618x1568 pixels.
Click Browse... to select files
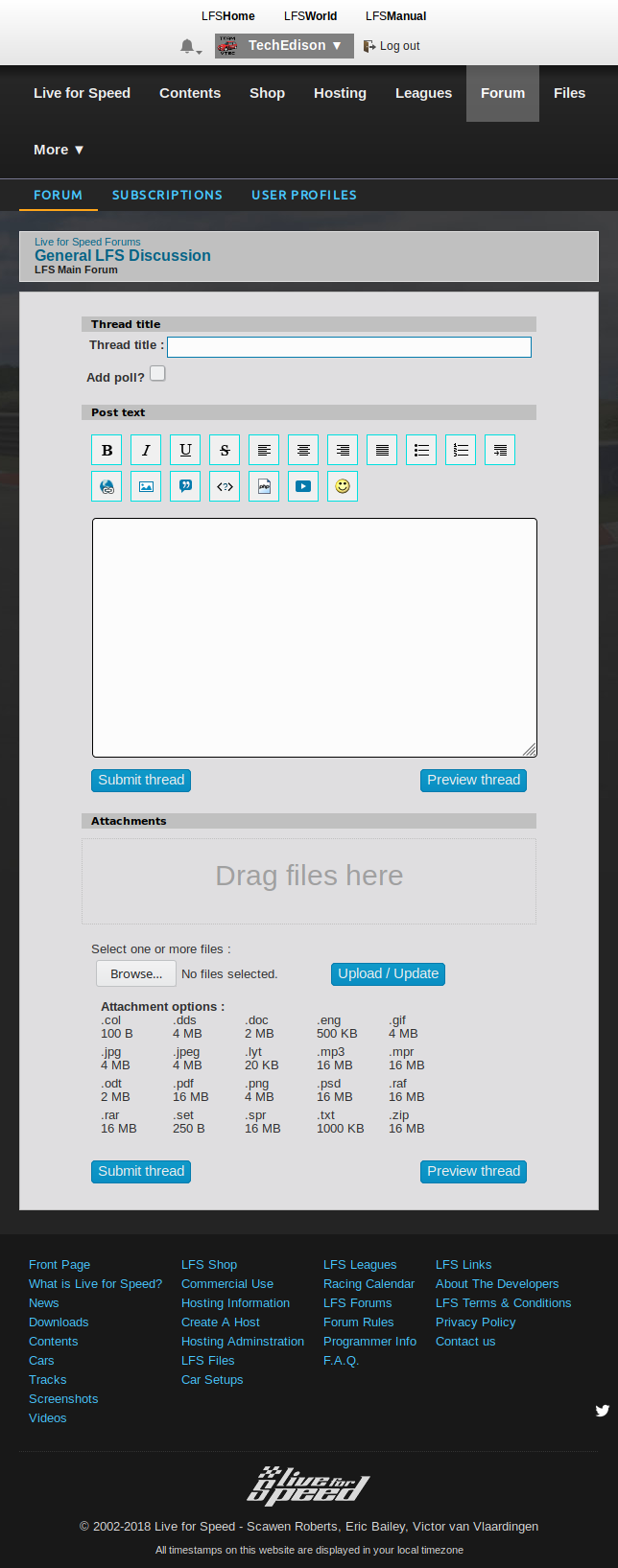pos(136,974)
